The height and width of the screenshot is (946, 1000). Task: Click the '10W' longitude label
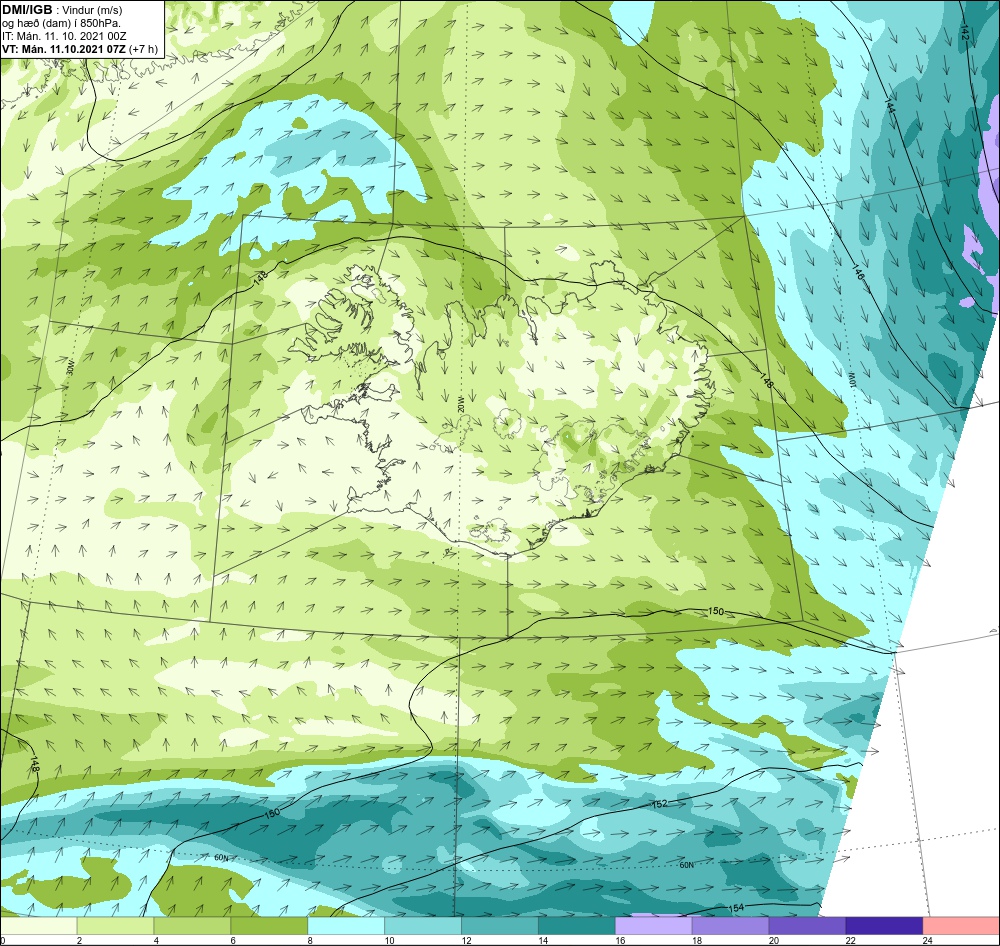tap(851, 380)
